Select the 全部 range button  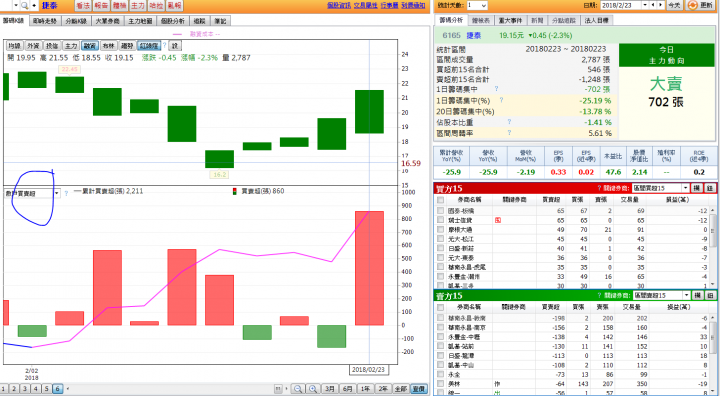(x=400, y=389)
